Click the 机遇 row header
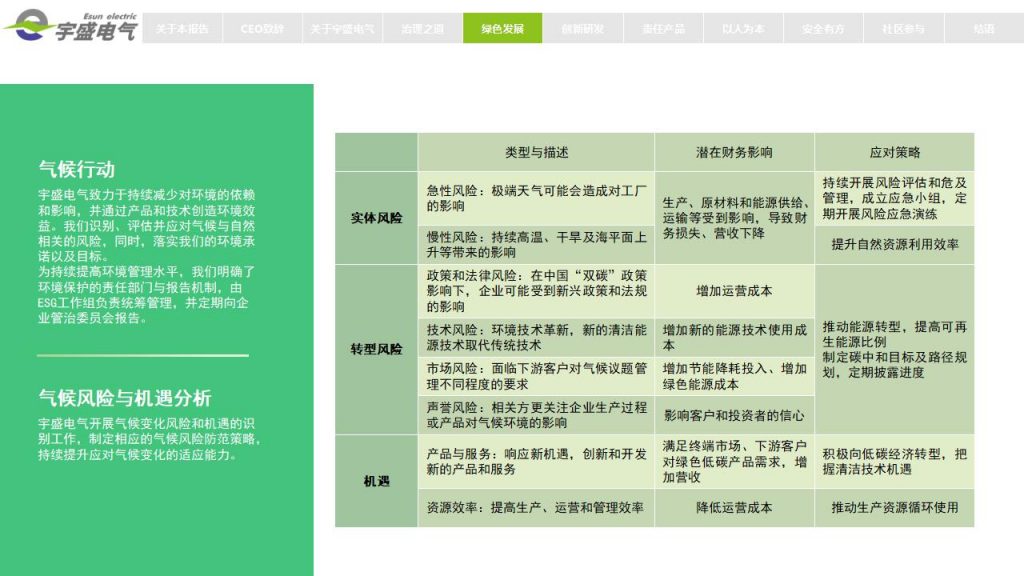1024x576 pixels. click(x=376, y=481)
